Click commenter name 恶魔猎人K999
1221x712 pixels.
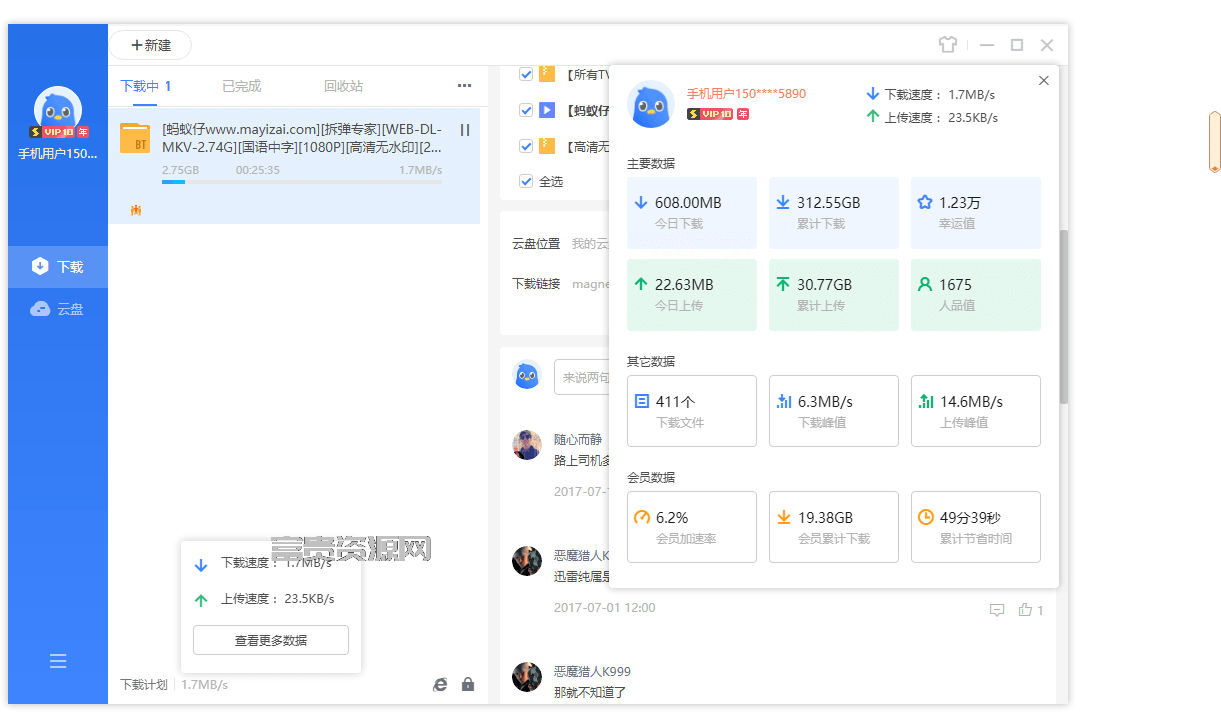(592, 671)
